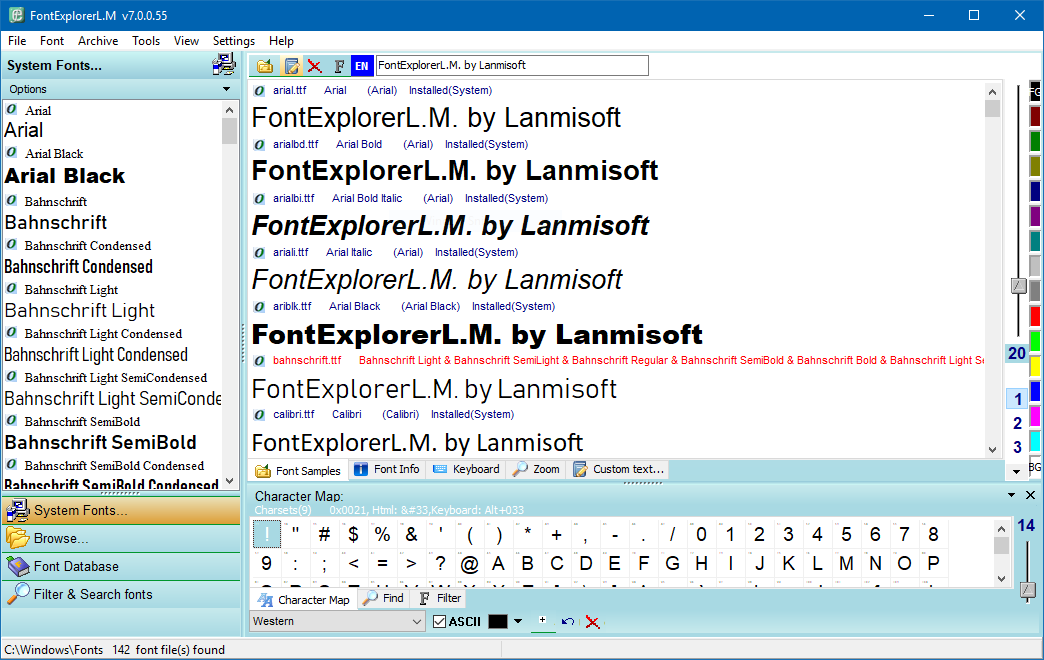Viewport: 1044px width, 660px height.
Task: Click the black character color swatch
Action: 497,621
